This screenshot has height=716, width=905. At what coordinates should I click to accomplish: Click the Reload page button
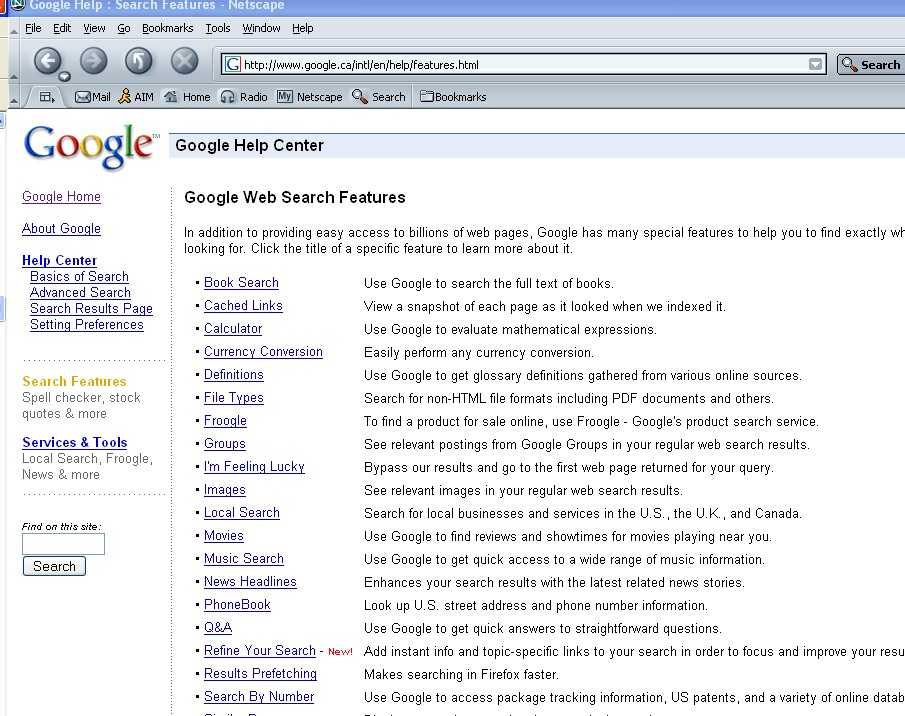139,60
